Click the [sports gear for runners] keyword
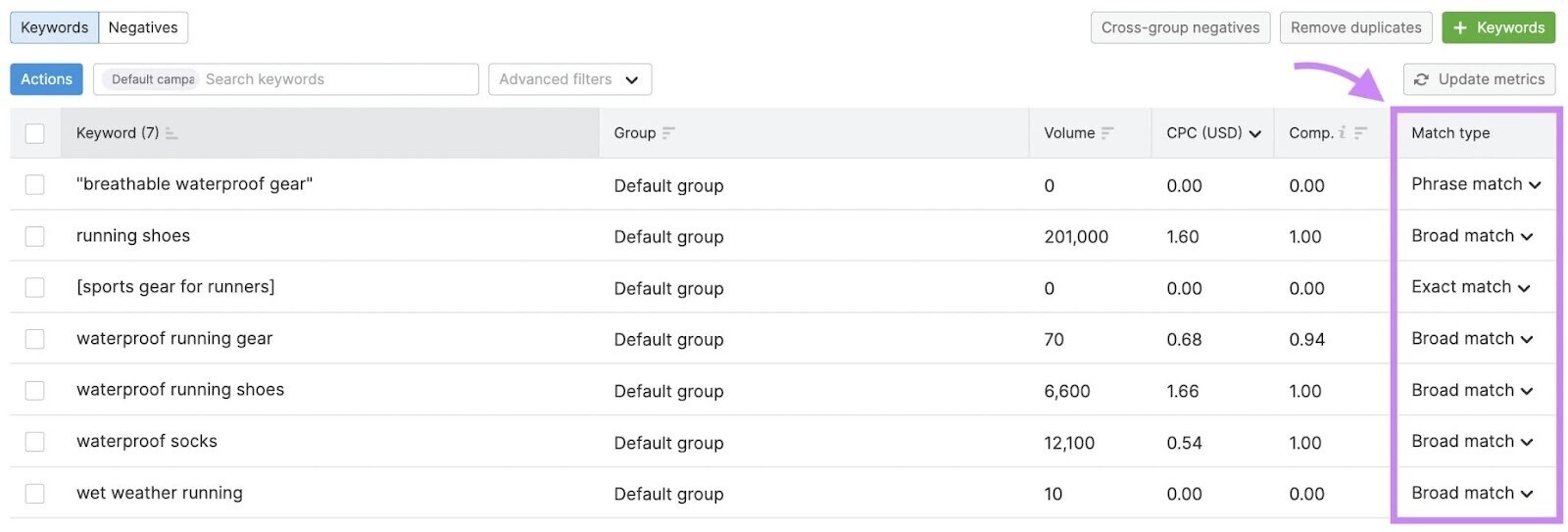 pos(175,287)
